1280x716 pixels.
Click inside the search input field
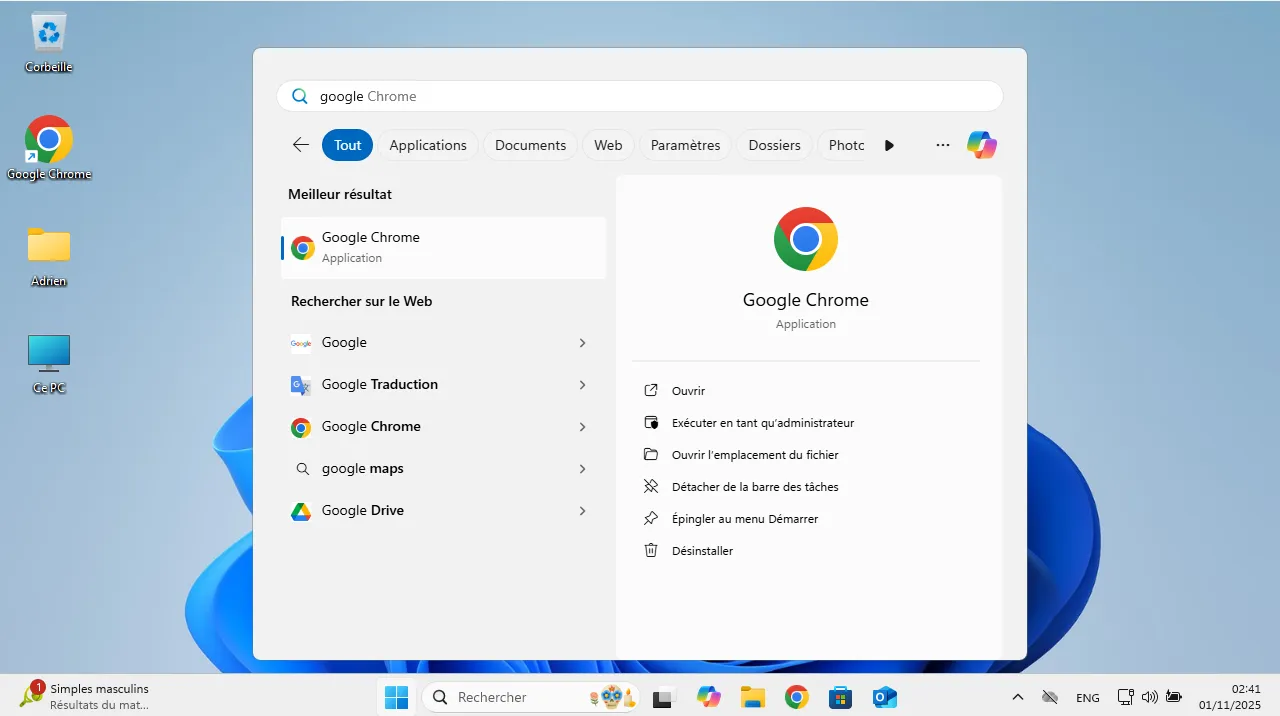click(640, 95)
